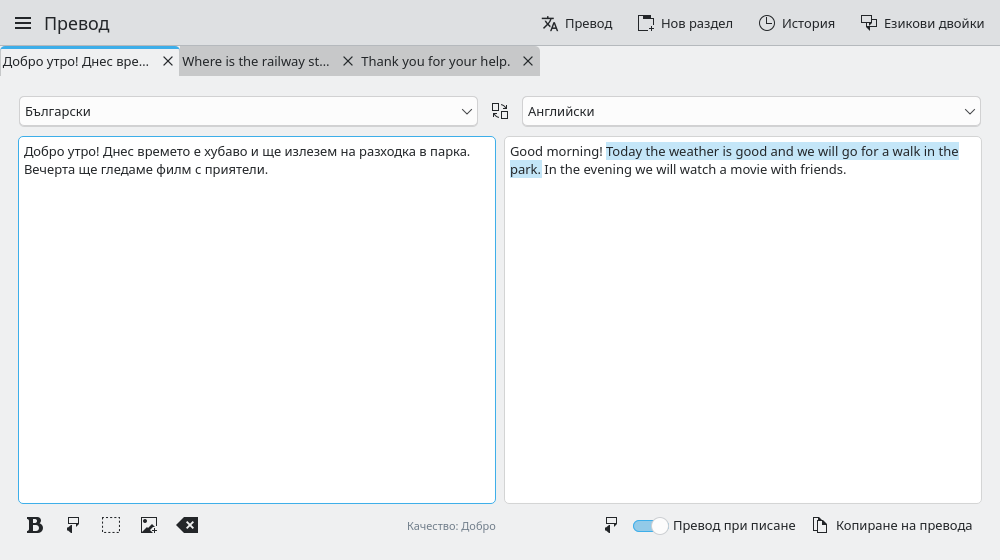Close the 'Thank you for your help.' tab
The image size is (1000, 560).
tap(527, 61)
